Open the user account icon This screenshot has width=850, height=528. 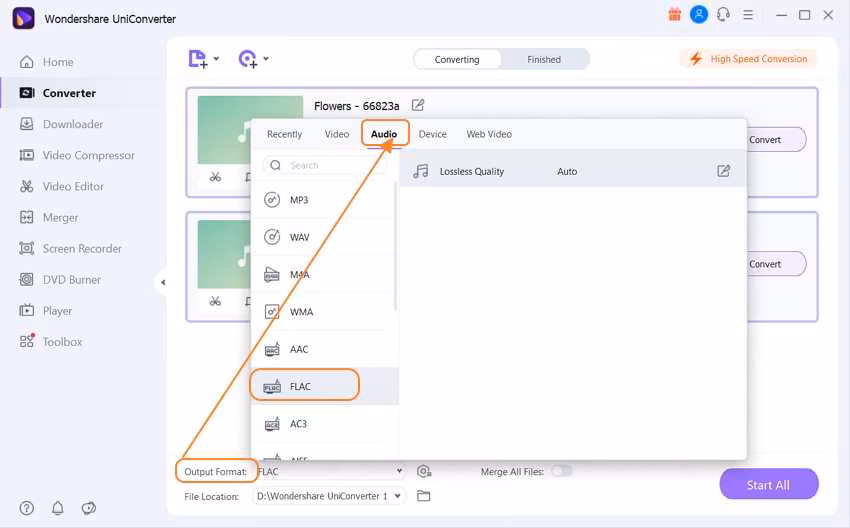[699, 15]
